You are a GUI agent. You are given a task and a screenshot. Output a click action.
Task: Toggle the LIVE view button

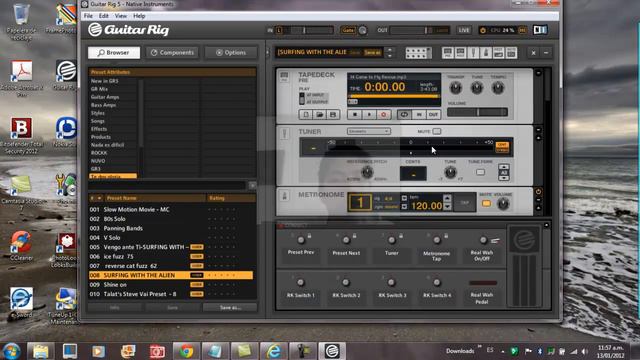(464, 30)
